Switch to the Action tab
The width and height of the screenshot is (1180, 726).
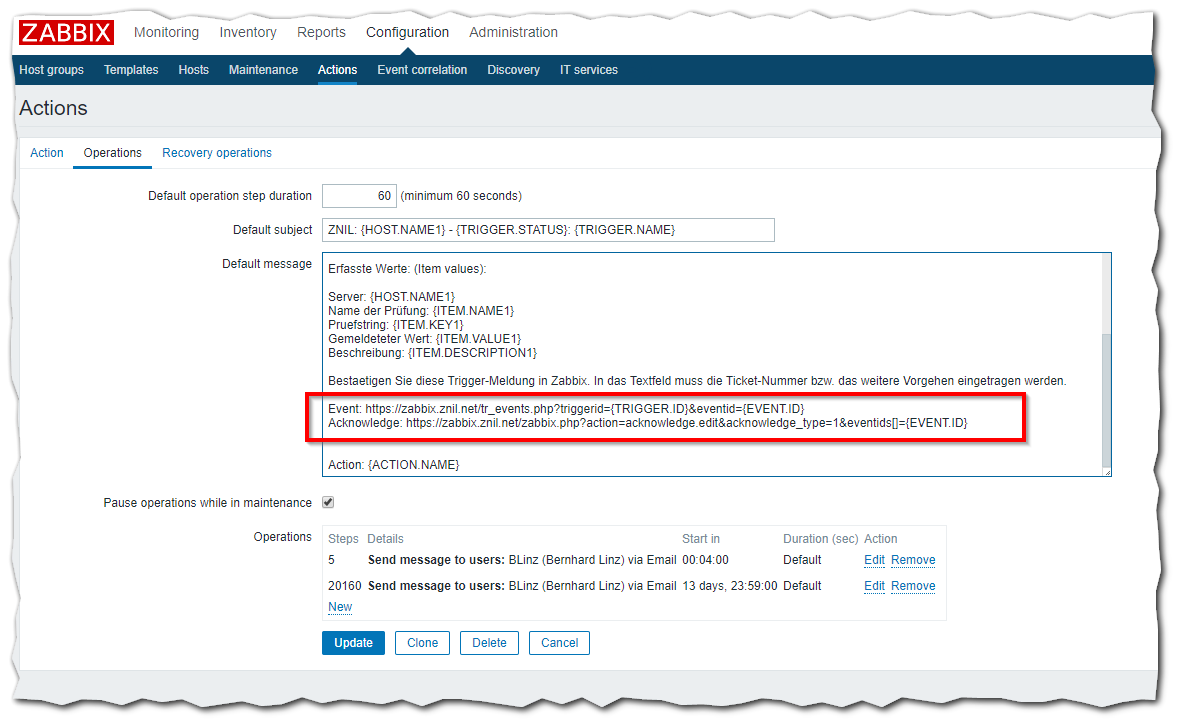[47, 153]
